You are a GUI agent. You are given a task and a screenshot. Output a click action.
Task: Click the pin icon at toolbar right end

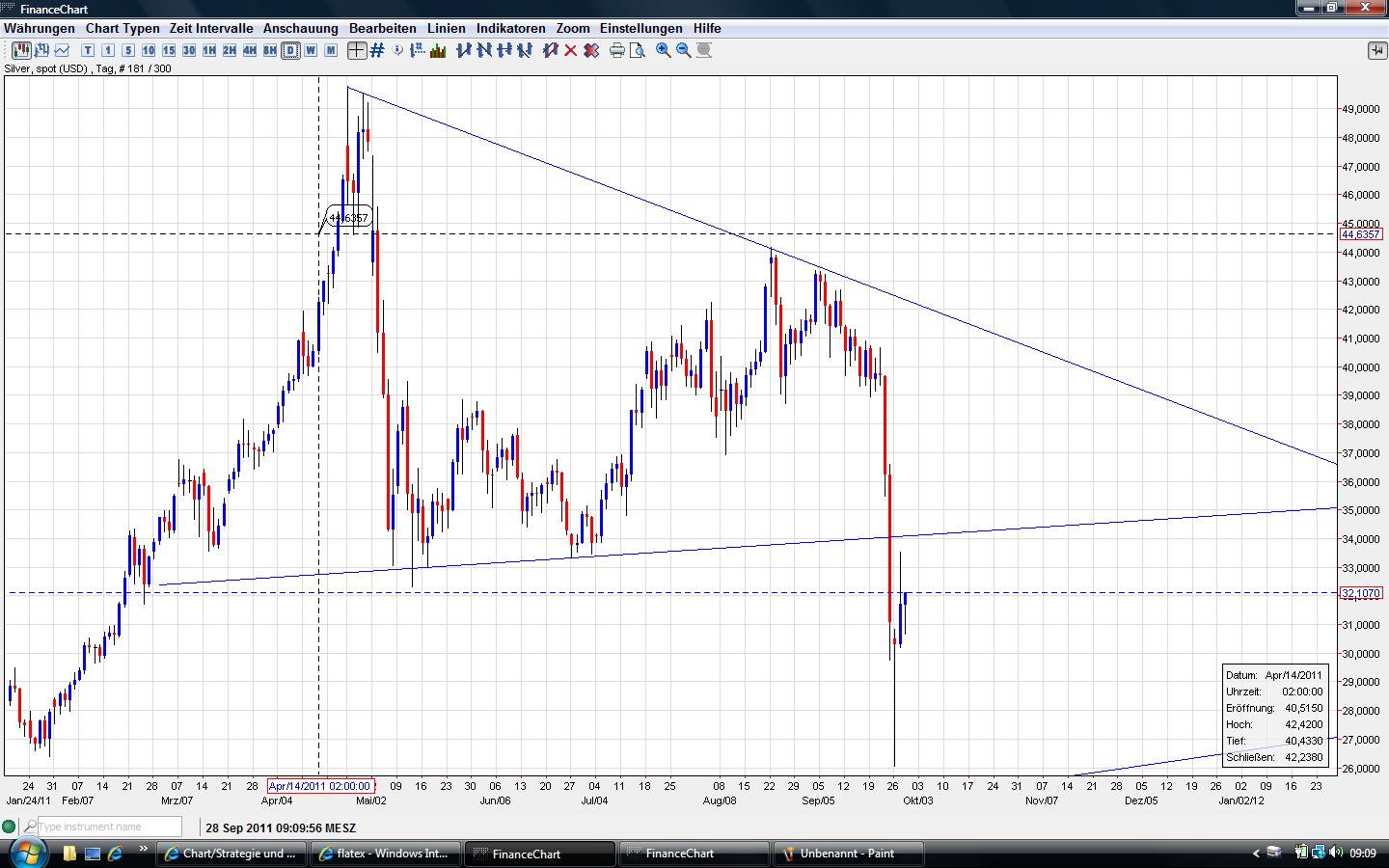point(1376,50)
